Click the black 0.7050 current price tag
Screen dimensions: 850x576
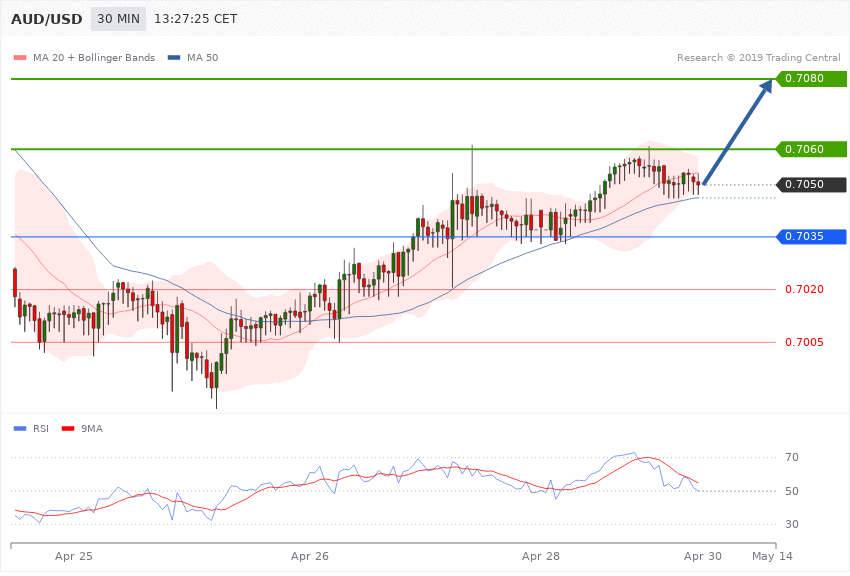[x=812, y=184]
